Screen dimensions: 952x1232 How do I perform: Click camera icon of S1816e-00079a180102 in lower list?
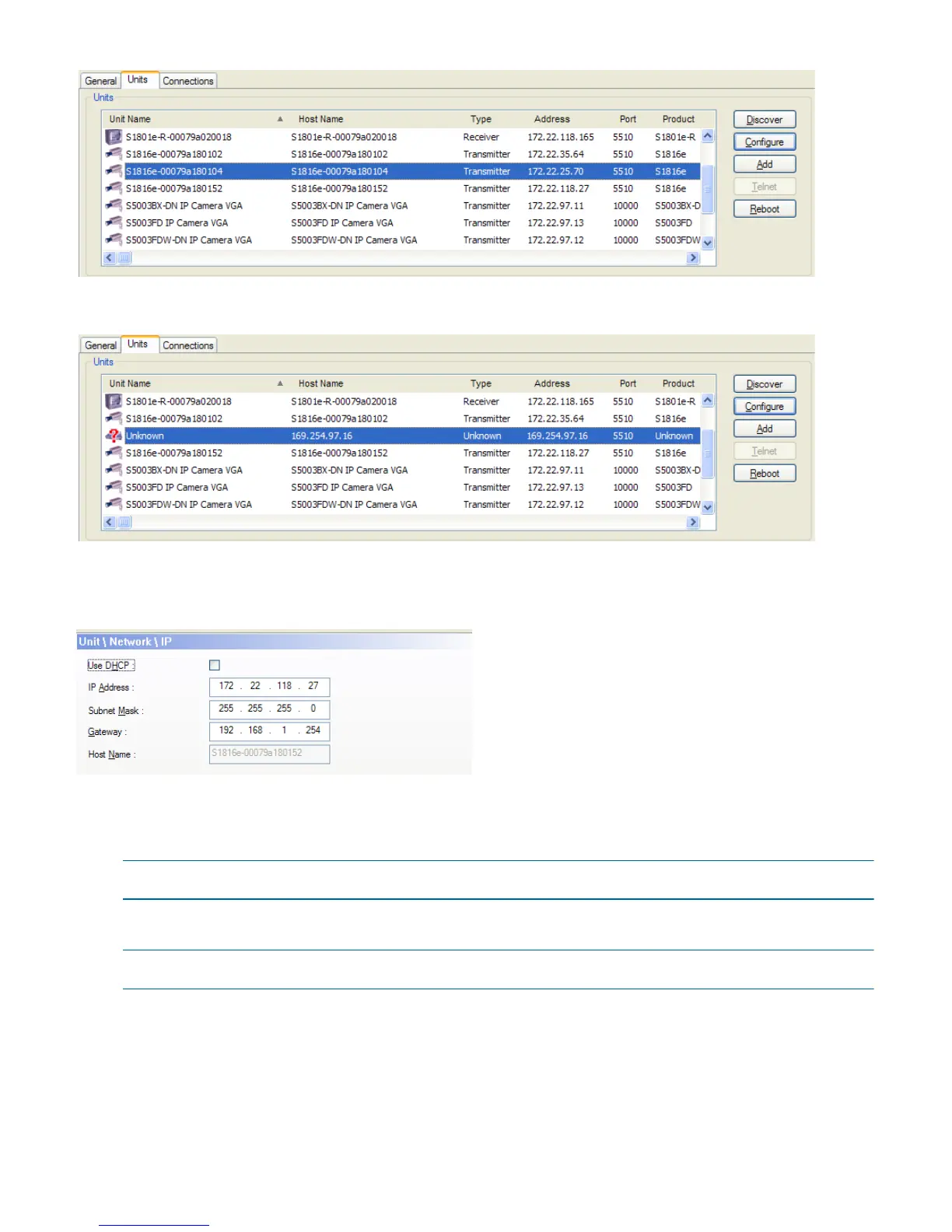coord(114,418)
